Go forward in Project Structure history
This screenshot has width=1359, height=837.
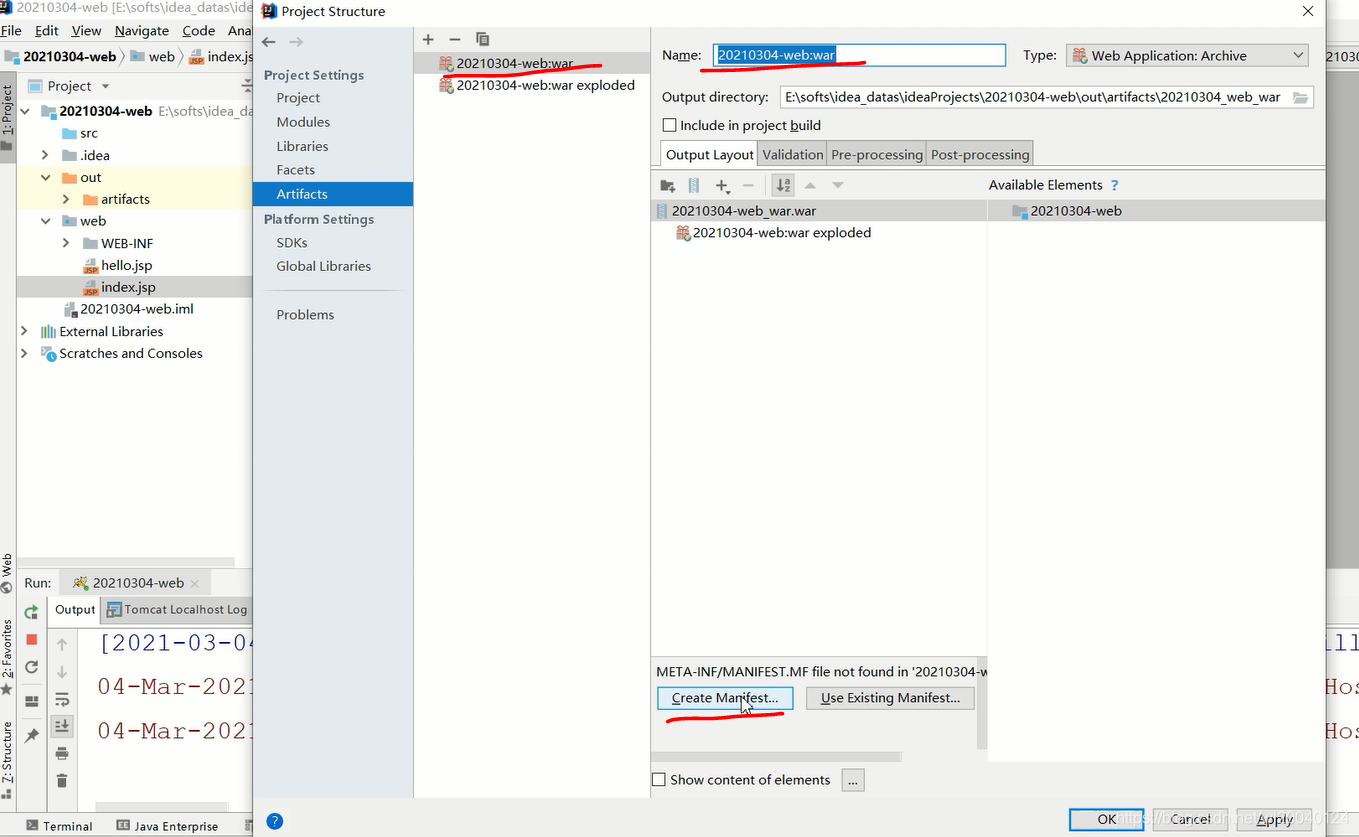click(x=296, y=42)
